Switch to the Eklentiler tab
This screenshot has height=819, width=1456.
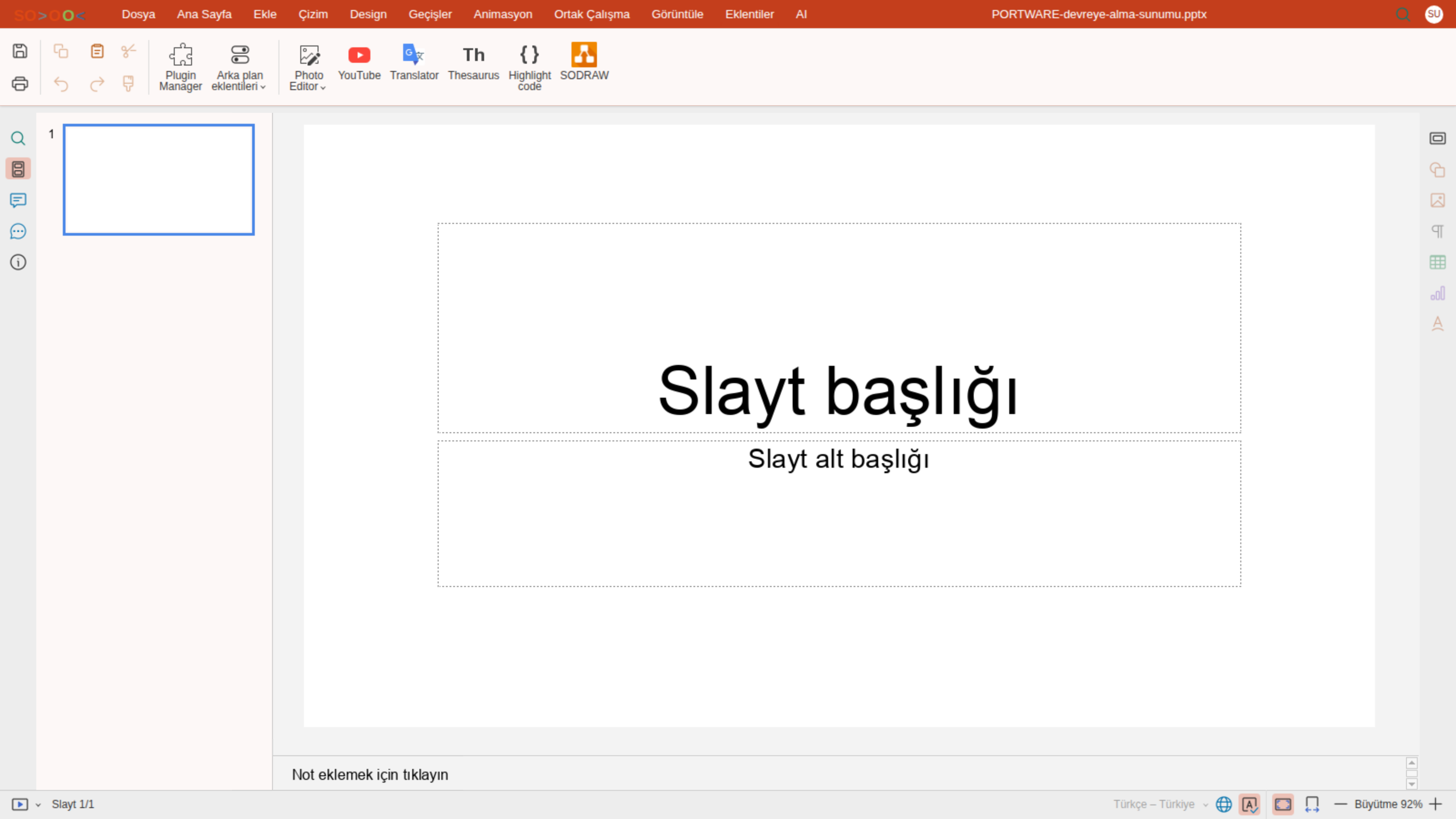(x=749, y=14)
